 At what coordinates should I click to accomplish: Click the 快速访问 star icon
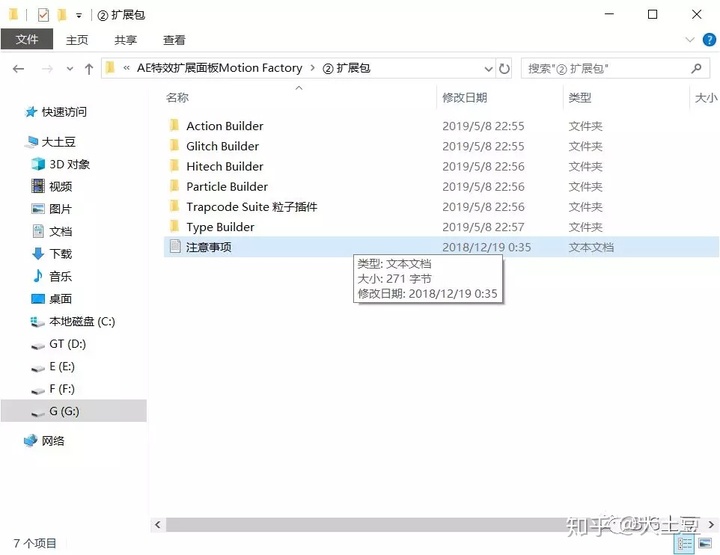point(31,112)
